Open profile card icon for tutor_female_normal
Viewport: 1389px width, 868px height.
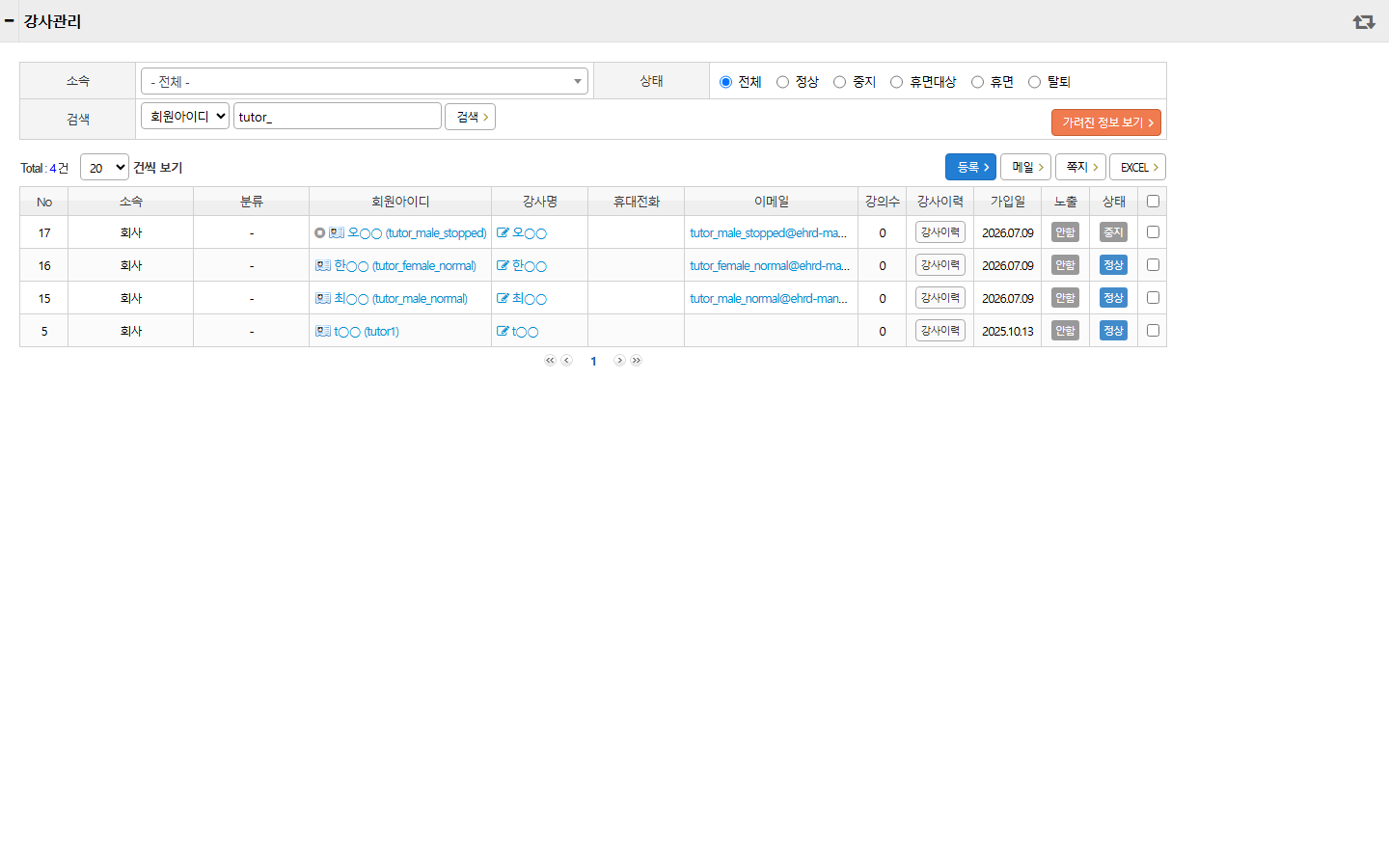(323, 265)
